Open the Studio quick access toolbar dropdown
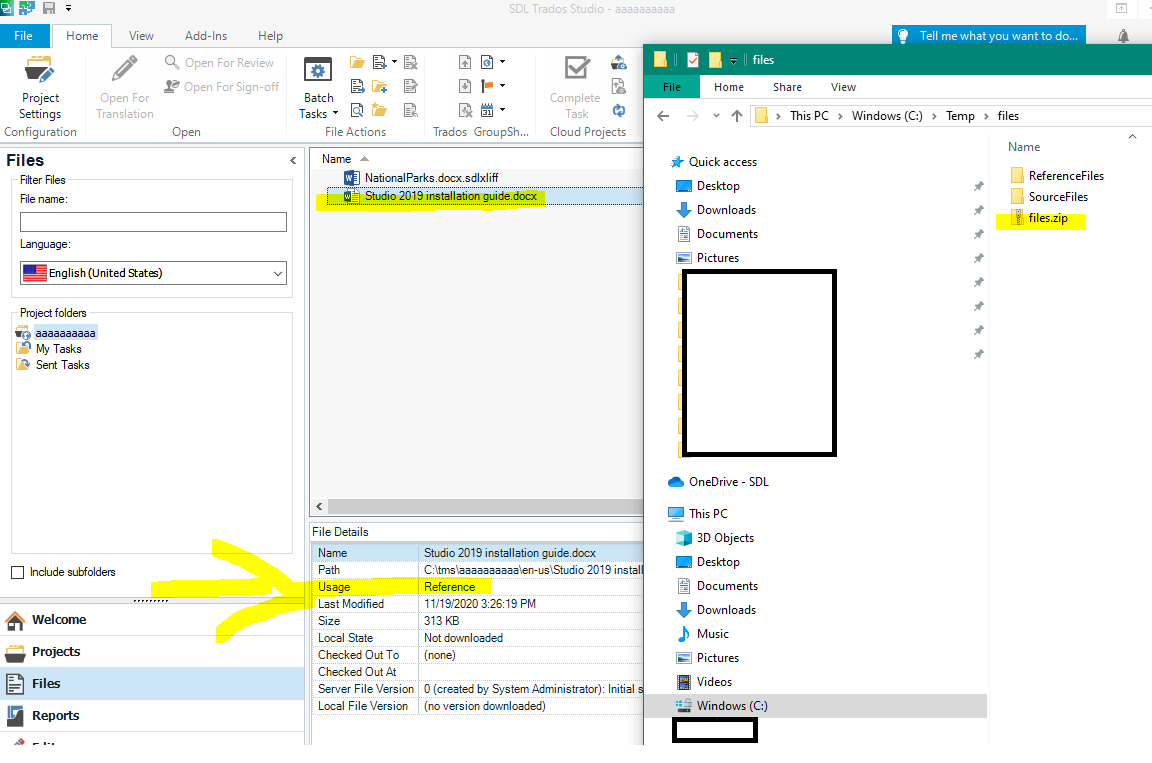The width and height of the screenshot is (1152, 763). (x=68, y=8)
